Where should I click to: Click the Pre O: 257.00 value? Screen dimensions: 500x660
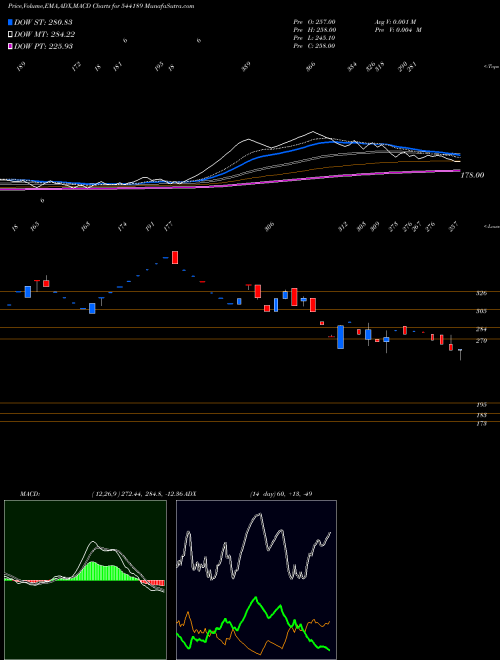coord(314,21)
